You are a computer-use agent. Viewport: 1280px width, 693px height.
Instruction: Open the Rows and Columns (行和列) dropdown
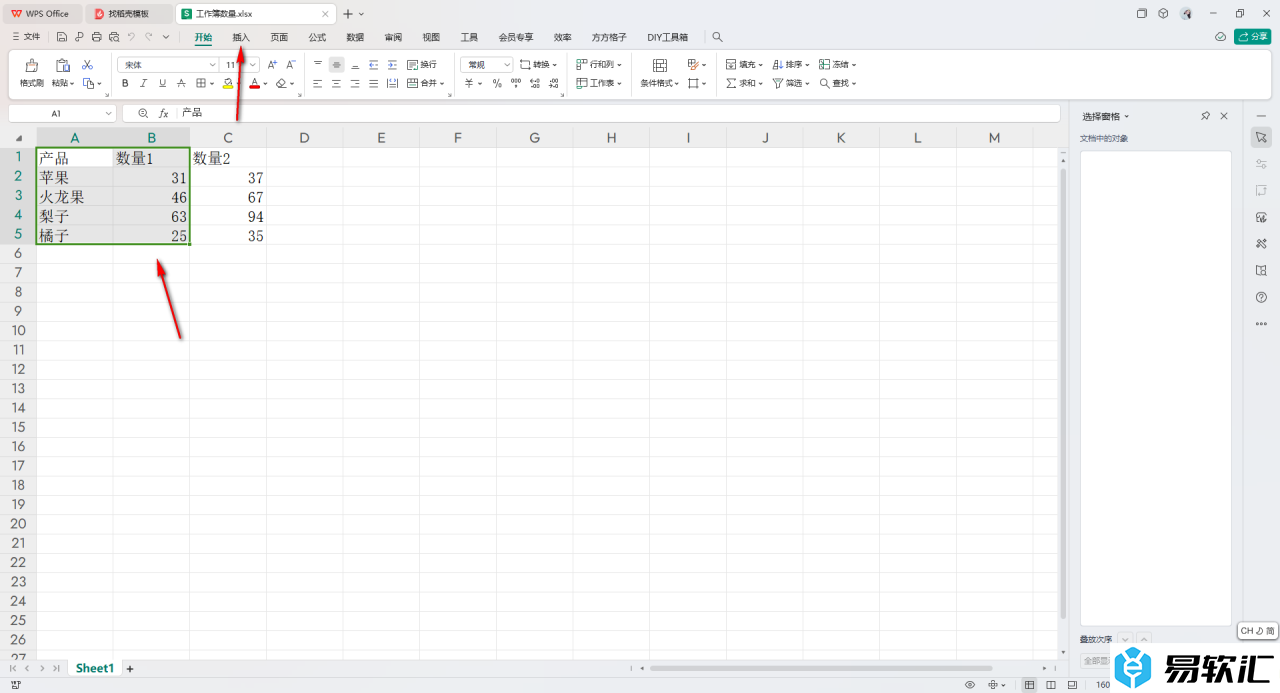pyautogui.click(x=600, y=64)
